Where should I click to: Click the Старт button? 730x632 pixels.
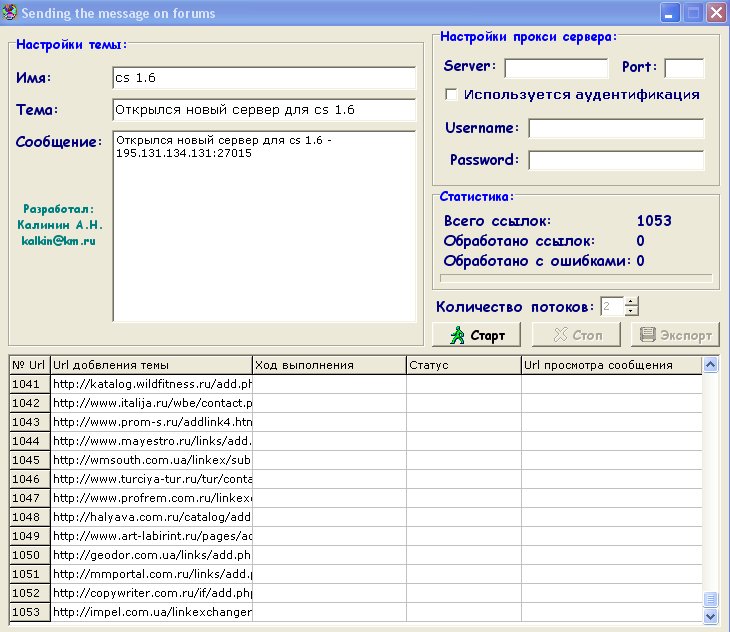[x=476, y=335]
